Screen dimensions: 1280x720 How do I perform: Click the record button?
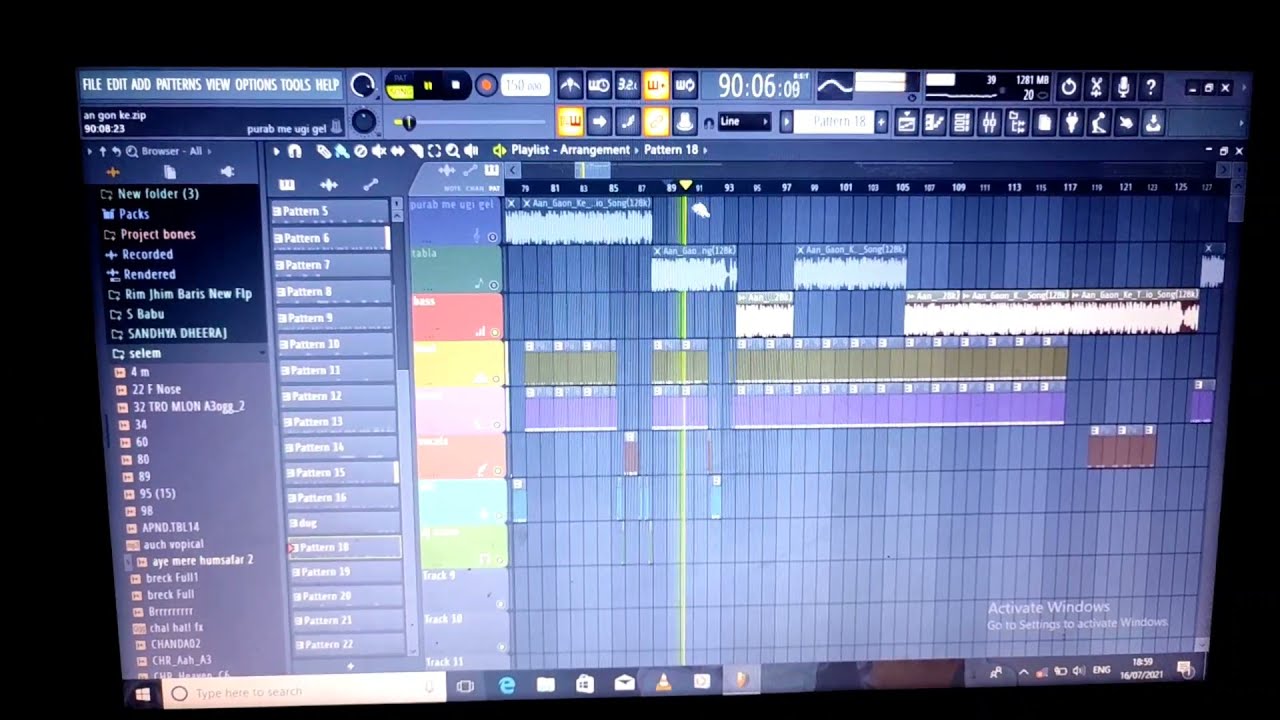[x=486, y=86]
